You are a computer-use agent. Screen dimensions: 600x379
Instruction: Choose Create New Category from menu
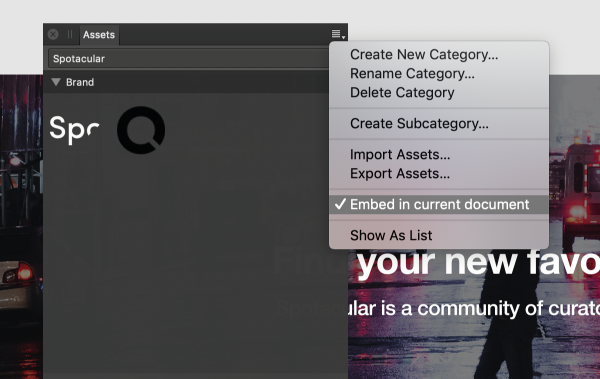[424, 54]
